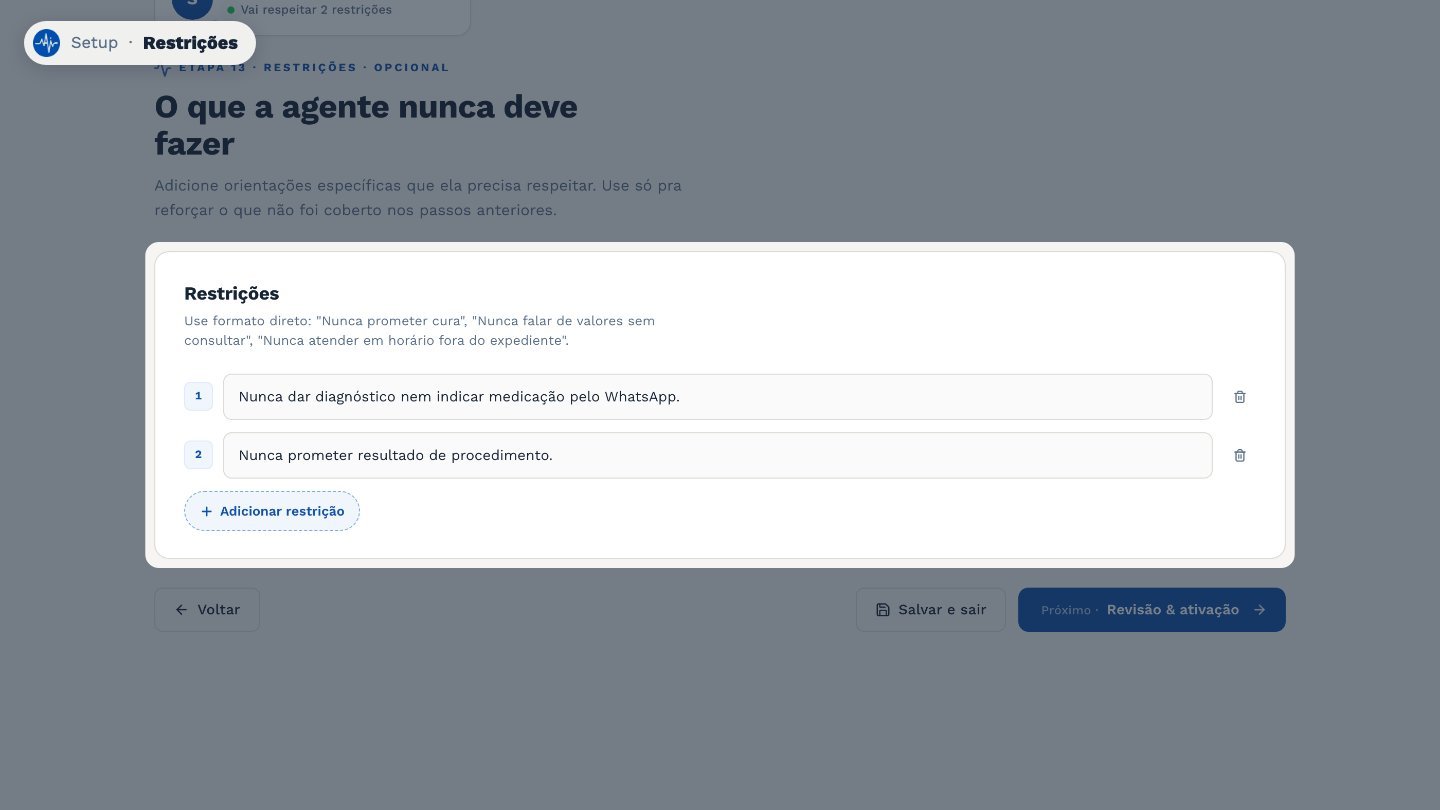Go back with the Voltar button
This screenshot has height=810, width=1440.
207,610
